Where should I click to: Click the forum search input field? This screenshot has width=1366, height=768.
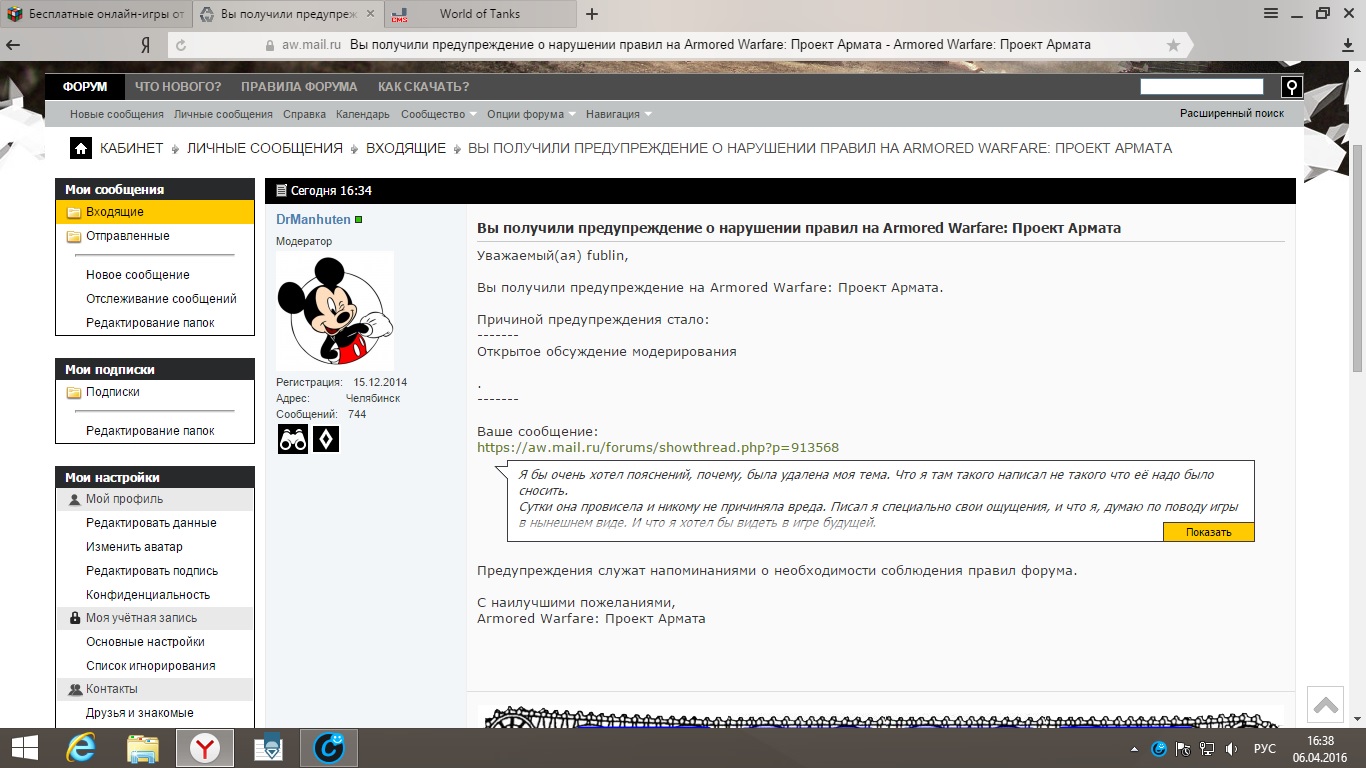(x=1201, y=87)
